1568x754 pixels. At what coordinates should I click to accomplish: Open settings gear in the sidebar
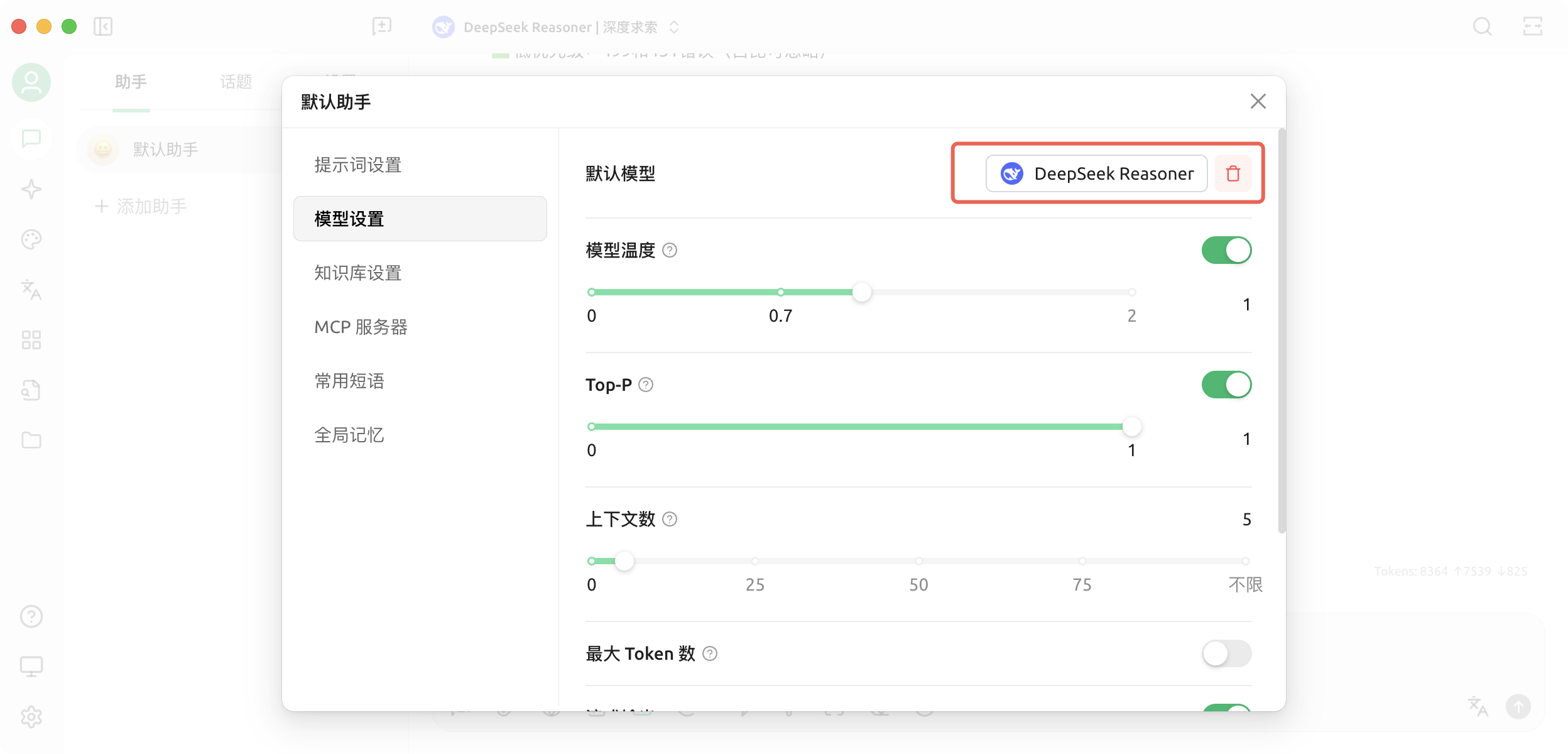pos(31,716)
